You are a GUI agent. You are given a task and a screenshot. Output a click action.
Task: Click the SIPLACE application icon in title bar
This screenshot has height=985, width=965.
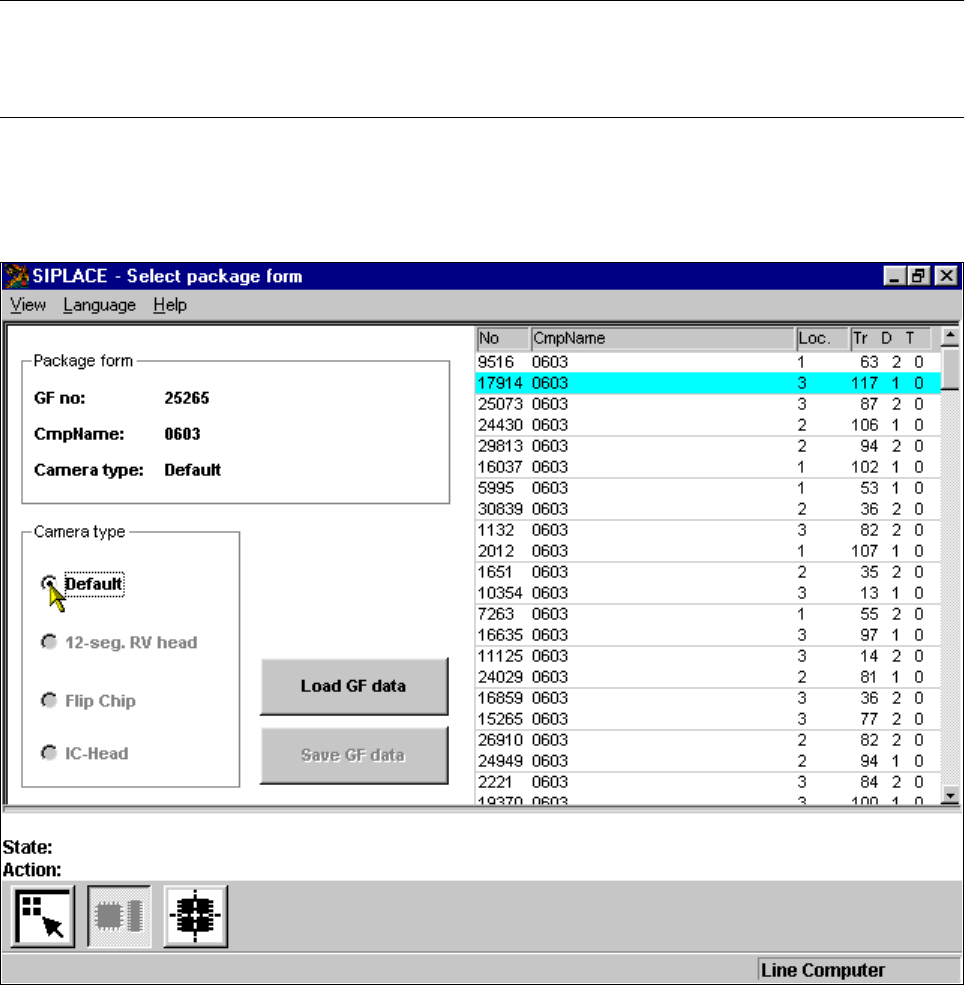tap(16, 276)
